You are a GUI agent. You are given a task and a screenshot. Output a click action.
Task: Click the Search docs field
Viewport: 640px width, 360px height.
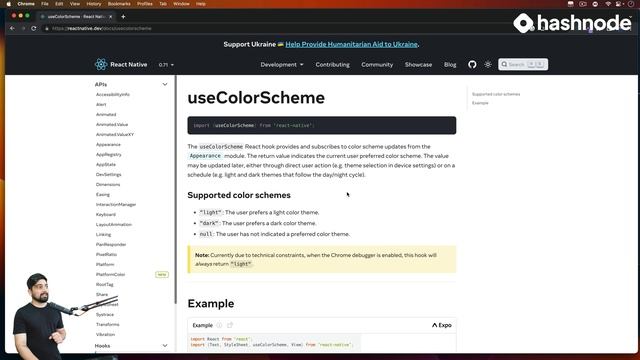point(523,64)
